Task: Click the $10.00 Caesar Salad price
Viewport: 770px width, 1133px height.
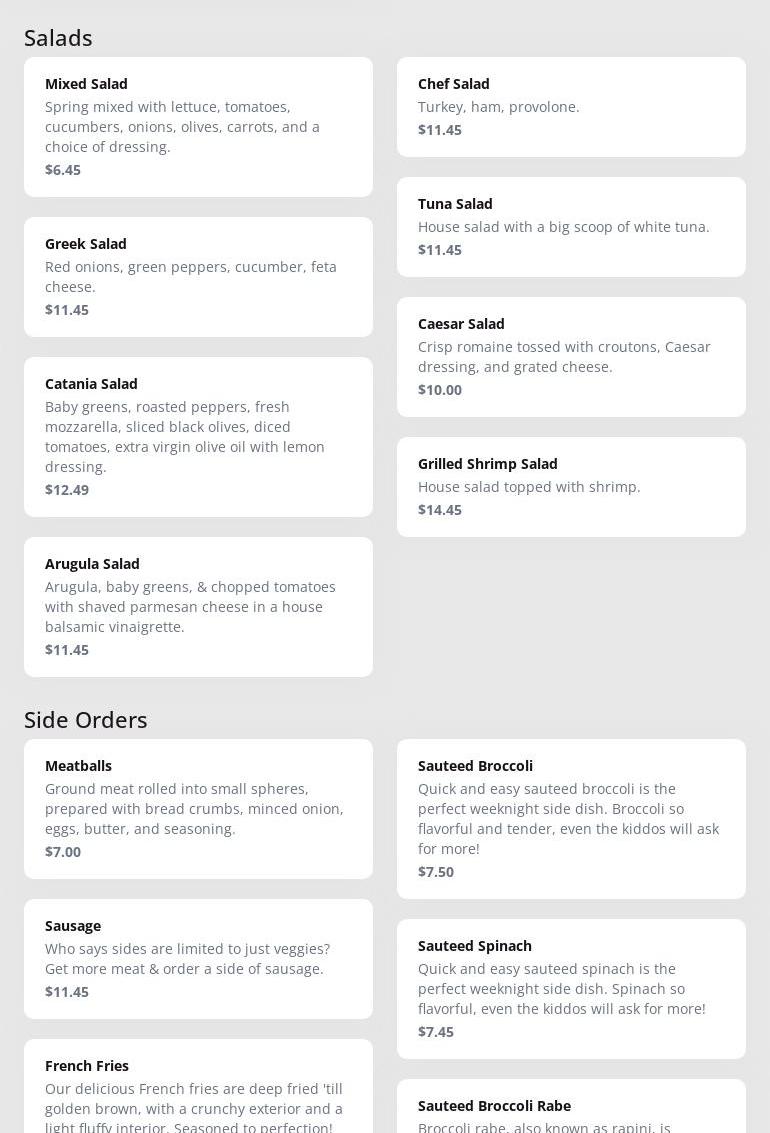Action: click(x=440, y=390)
